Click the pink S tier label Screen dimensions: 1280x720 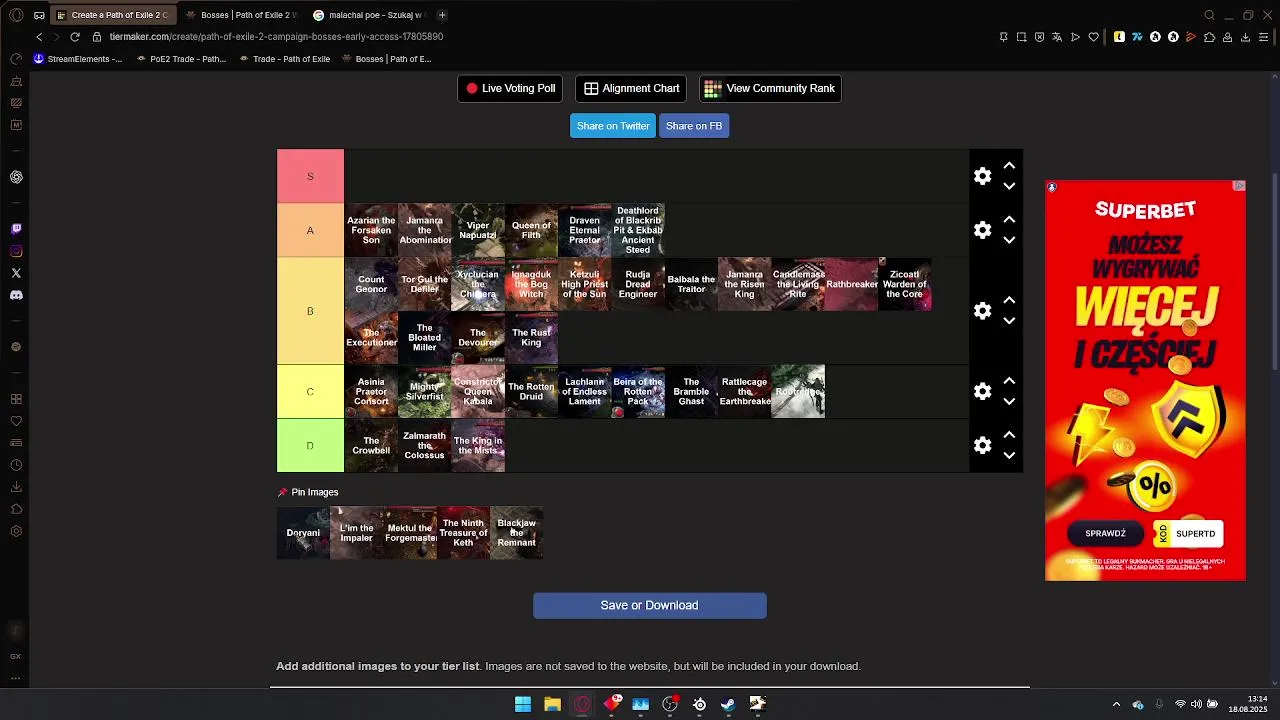click(x=310, y=176)
